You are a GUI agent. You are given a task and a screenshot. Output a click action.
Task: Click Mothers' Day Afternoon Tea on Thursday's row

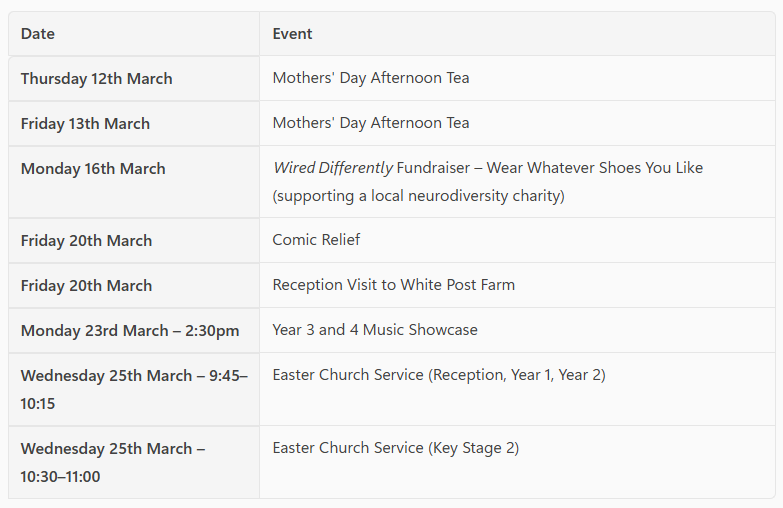[x=370, y=78]
